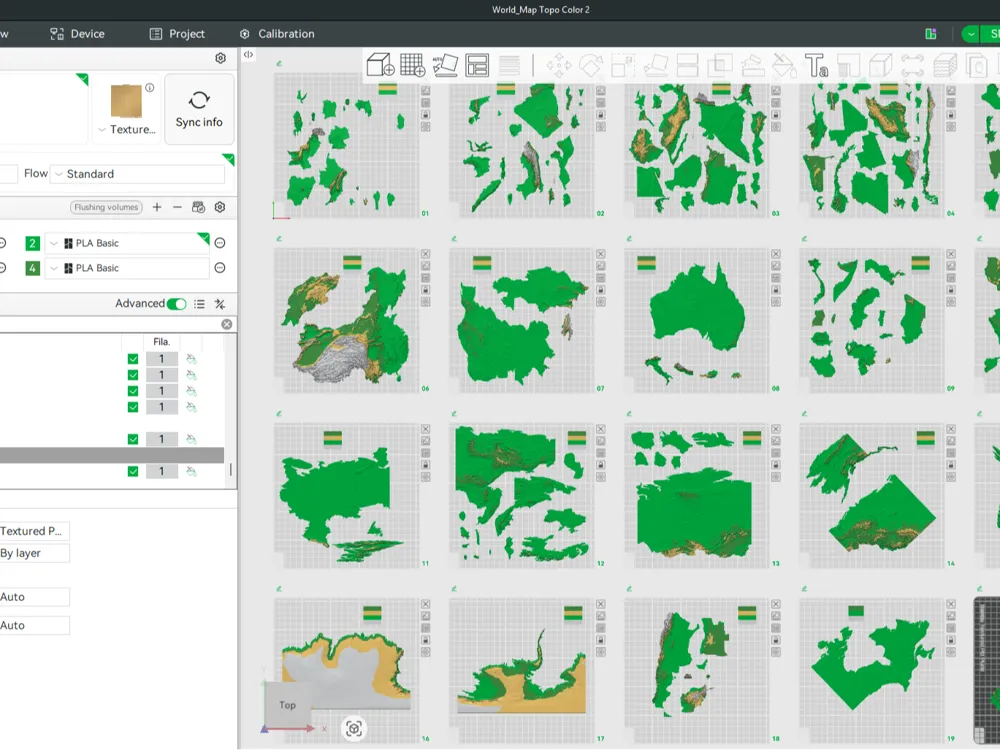1000x750 pixels.
Task: Collapse the sidebar with the arrow icon
Action: [248, 55]
